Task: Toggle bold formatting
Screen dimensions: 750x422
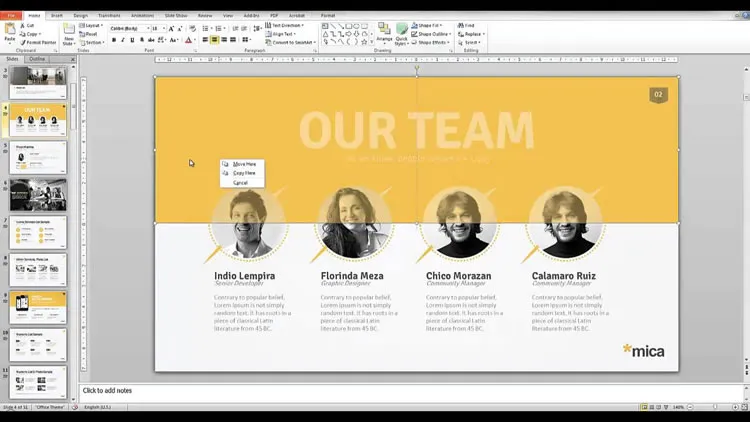Action: pyautogui.click(x=114, y=40)
